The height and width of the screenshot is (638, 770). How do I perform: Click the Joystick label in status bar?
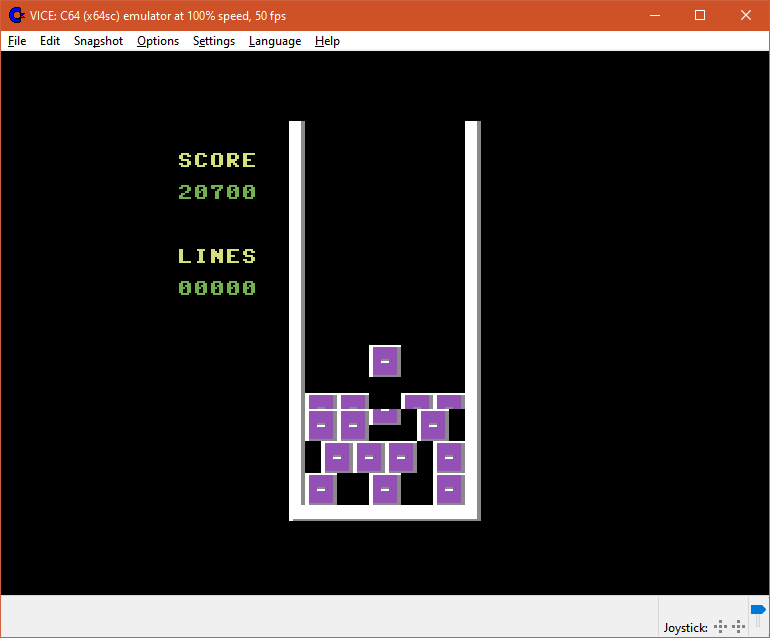click(685, 628)
